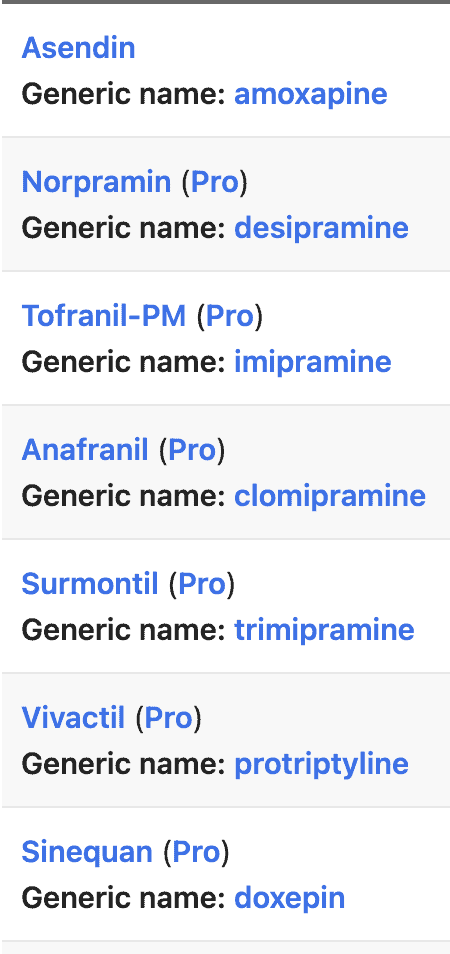Image resolution: width=450 pixels, height=954 pixels.
Task: Open Pro link next to Sinequan
Action: 196,852
